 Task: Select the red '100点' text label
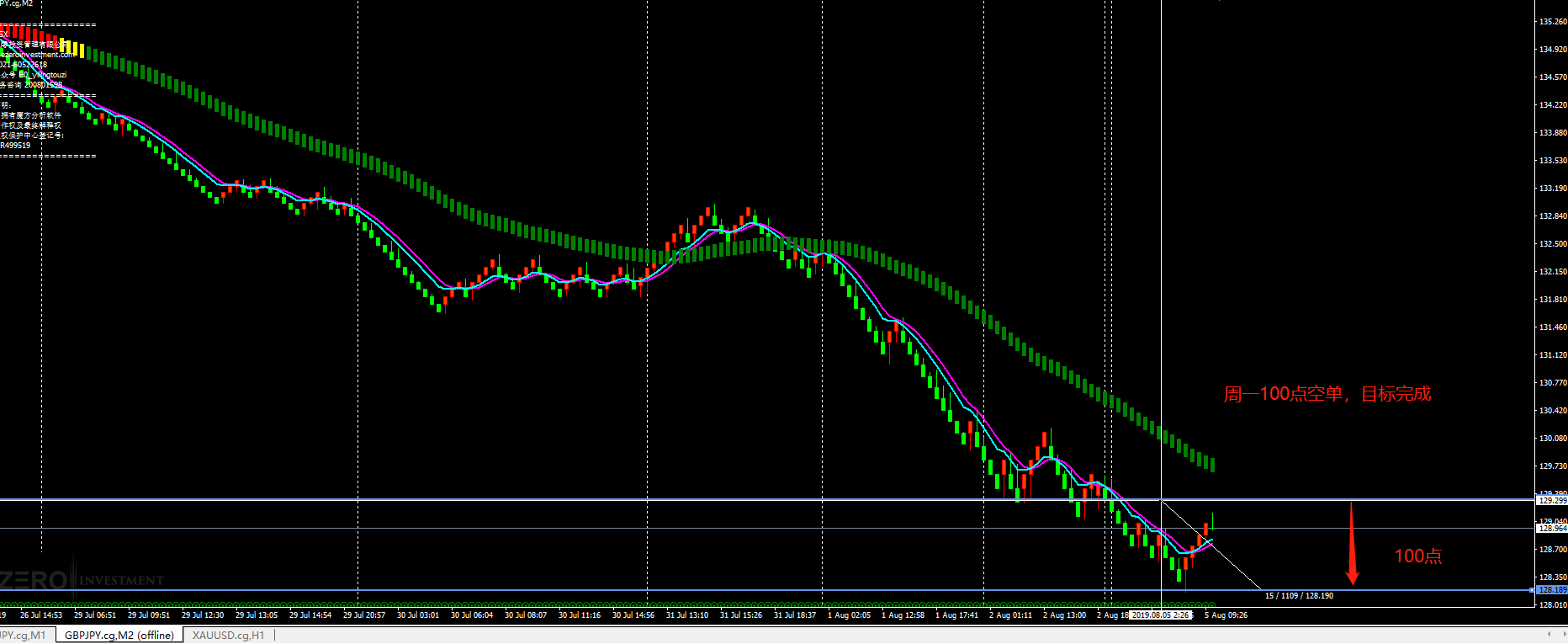[x=1418, y=556]
